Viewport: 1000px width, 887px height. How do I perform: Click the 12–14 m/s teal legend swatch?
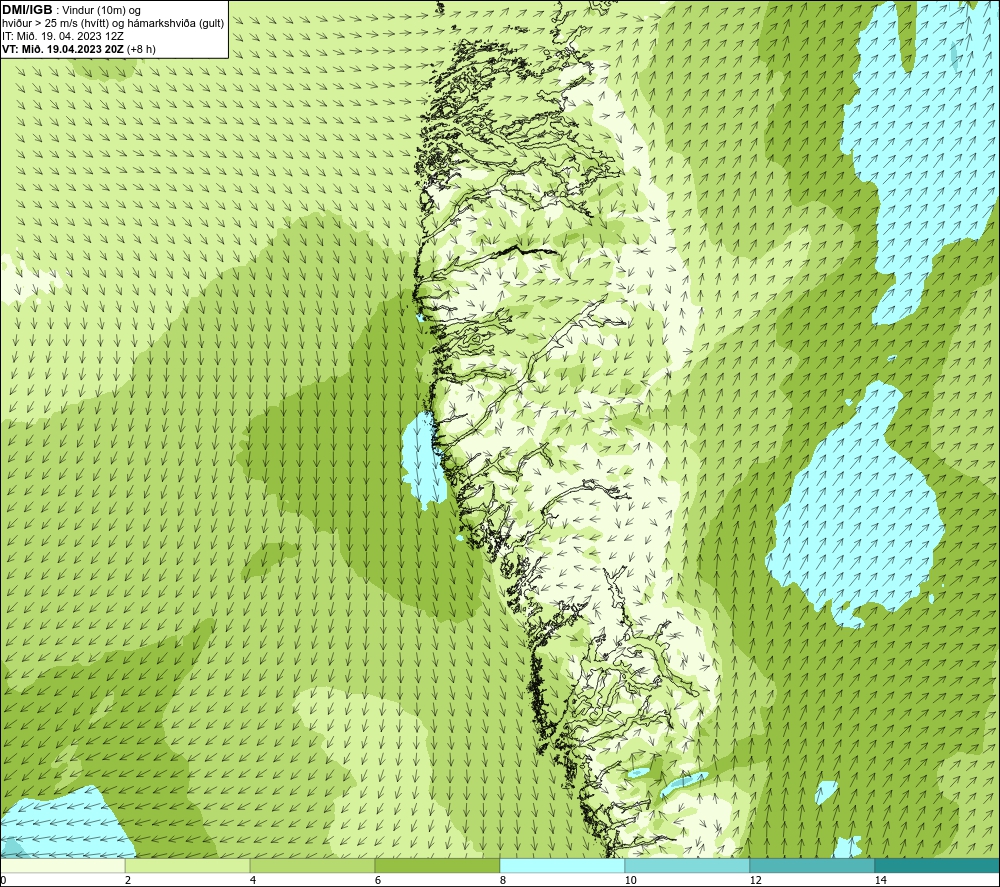[812, 866]
